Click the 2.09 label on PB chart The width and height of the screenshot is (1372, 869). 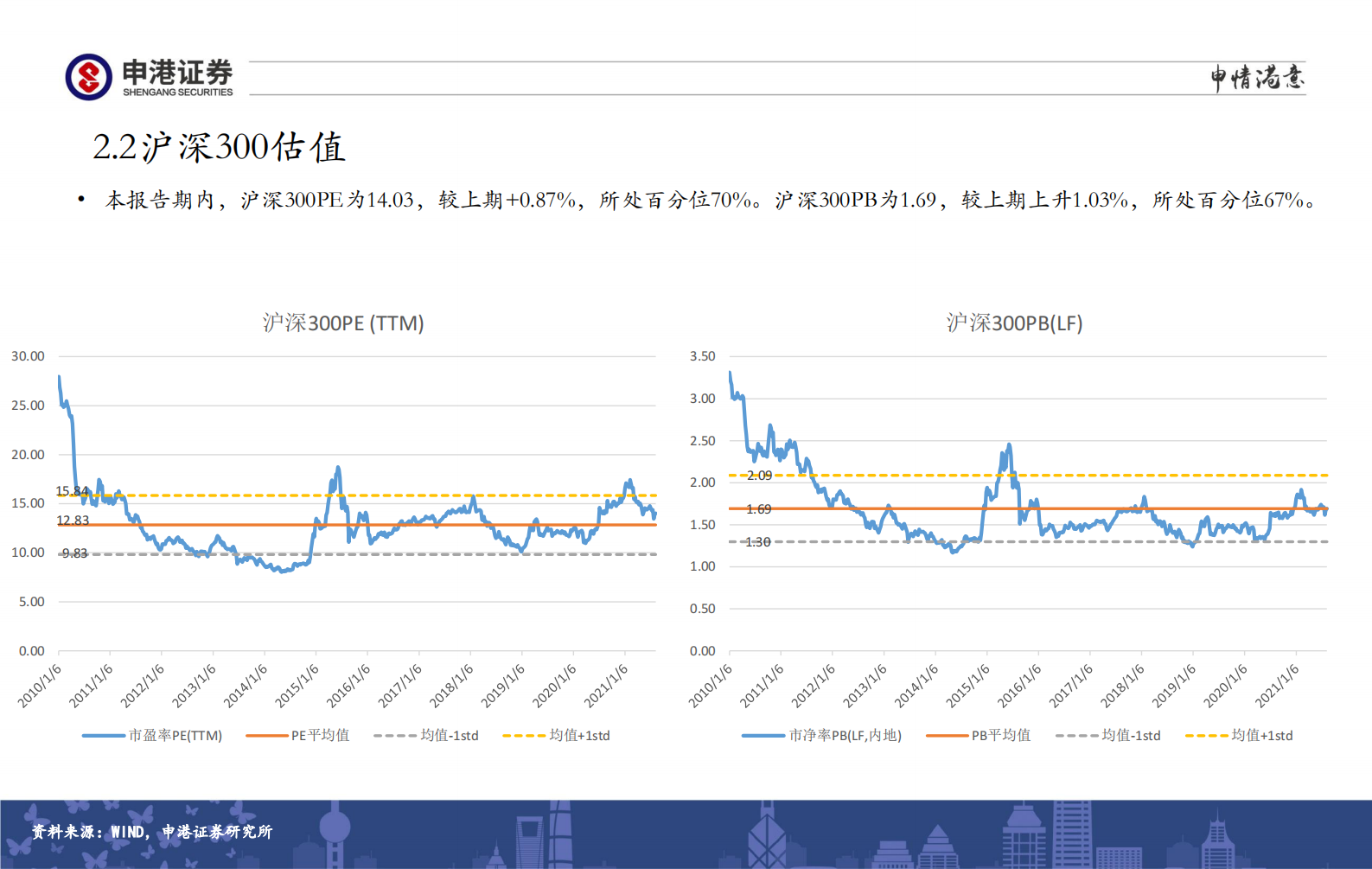[759, 476]
